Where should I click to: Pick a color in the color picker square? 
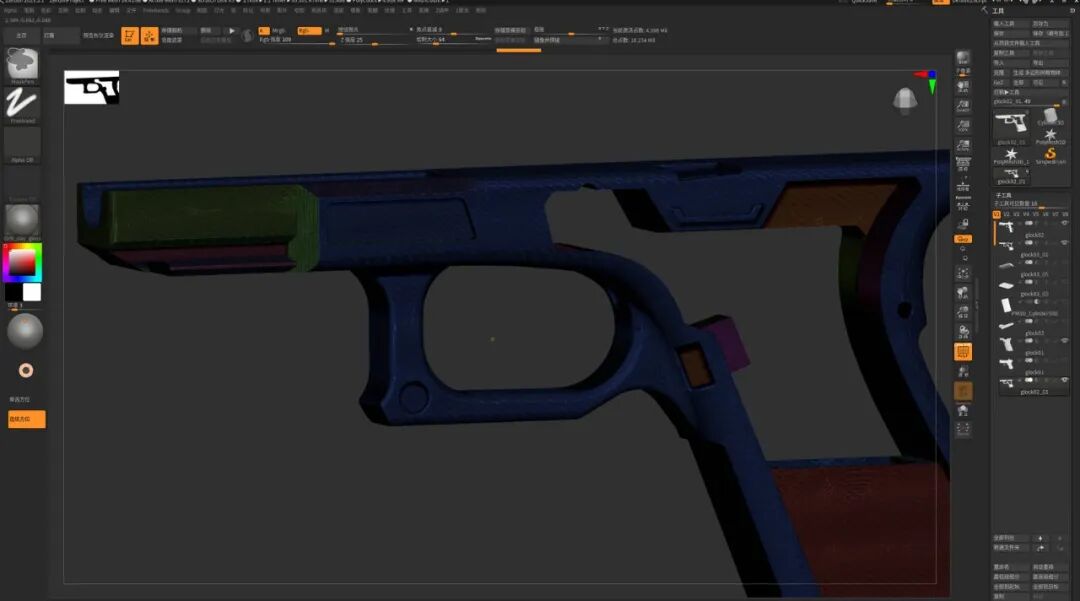coord(22,262)
